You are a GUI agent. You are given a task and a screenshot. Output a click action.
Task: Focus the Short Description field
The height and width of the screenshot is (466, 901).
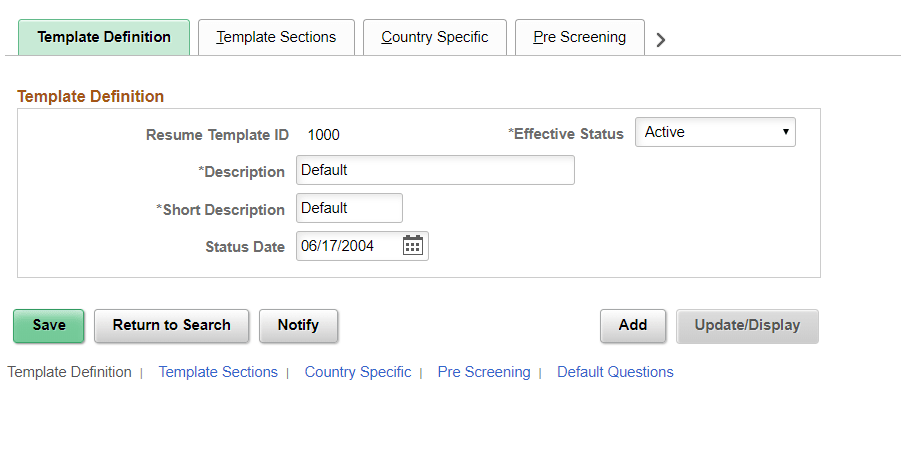[x=349, y=208]
